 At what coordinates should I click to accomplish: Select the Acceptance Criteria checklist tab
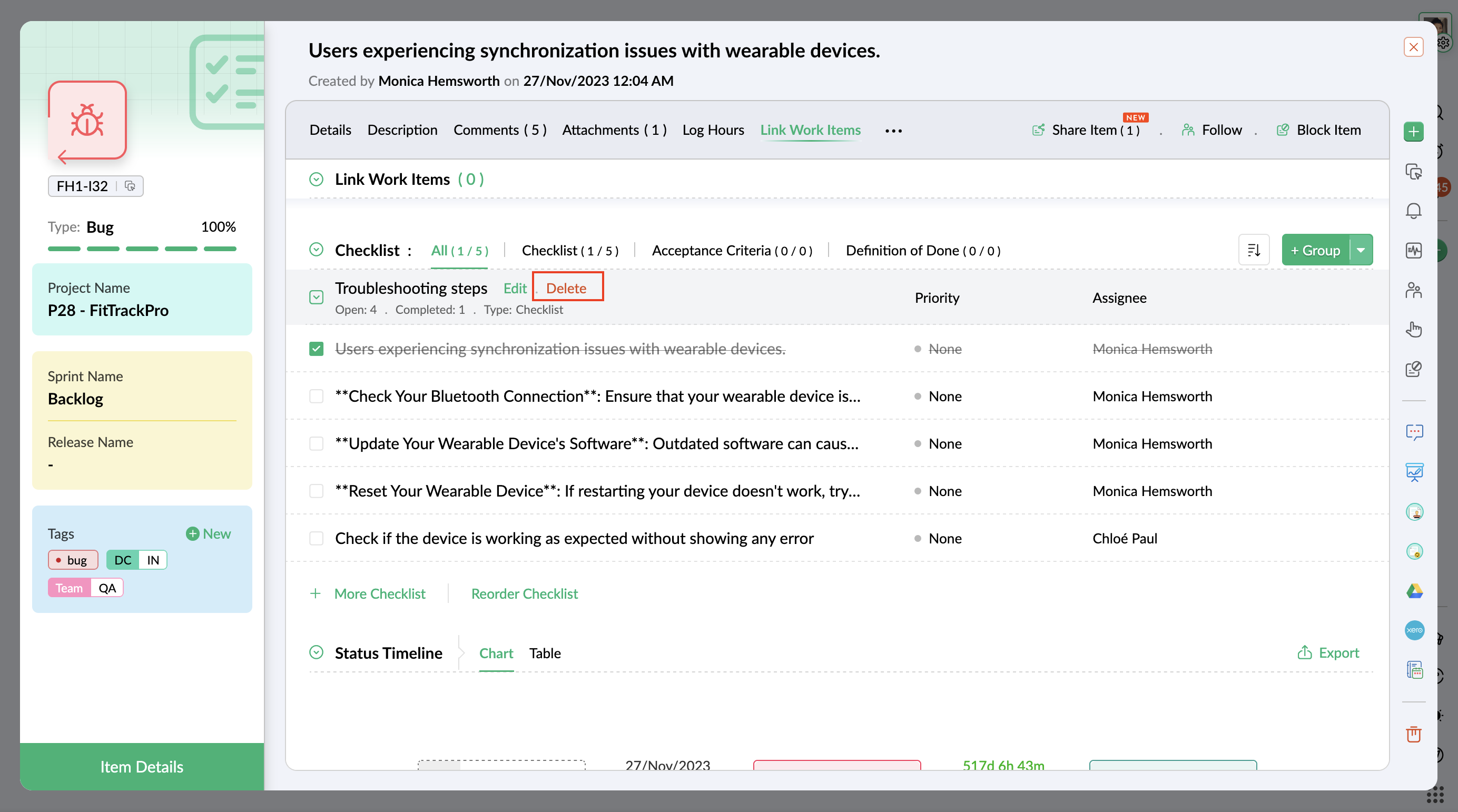coord(731,250)
